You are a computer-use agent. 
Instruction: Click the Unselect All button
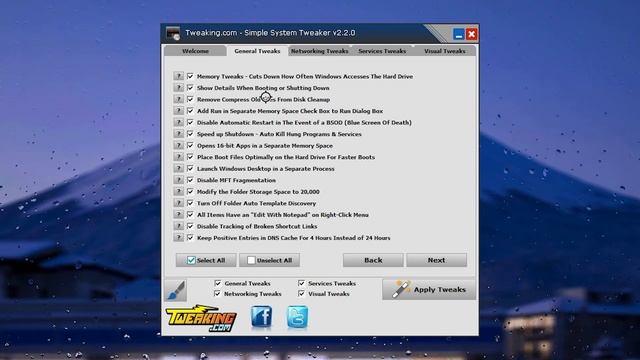pos(269,260)
